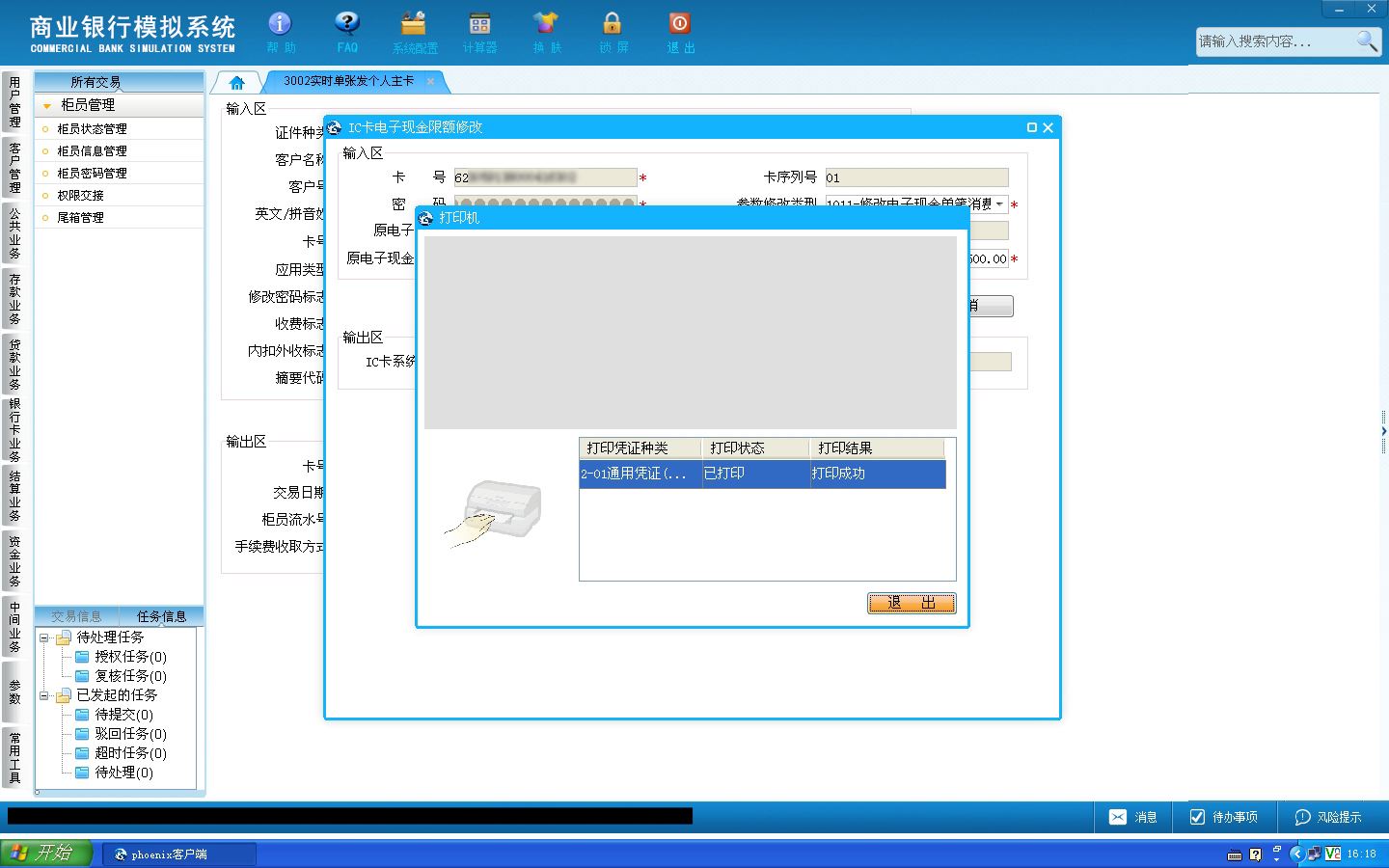Viewport: 1389px width, 868px height.
Task: Open the 常用工具 side tab
Action: pyautogui.click(x=14, y=757)
